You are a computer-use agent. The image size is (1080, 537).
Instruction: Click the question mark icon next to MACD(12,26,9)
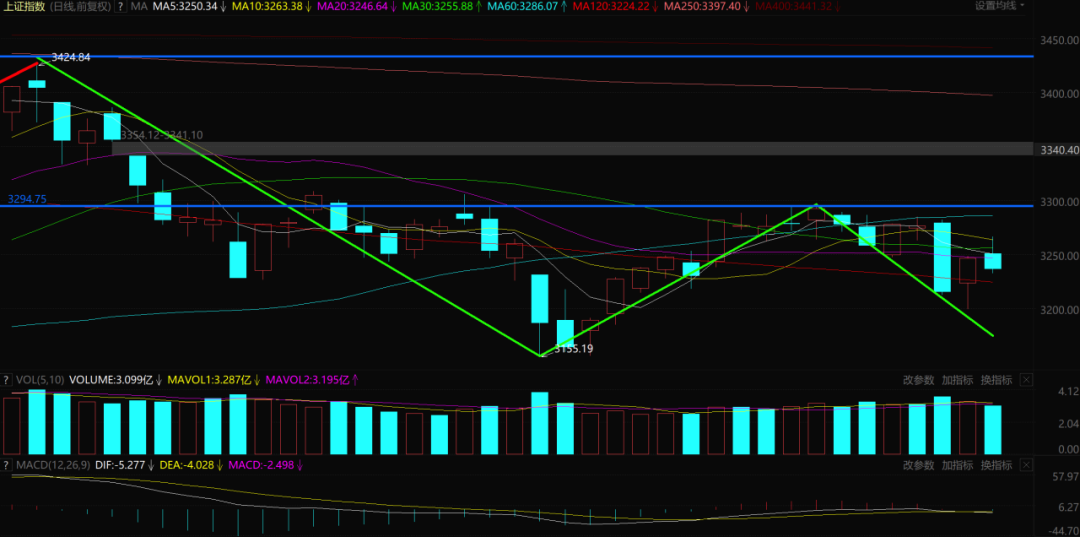[x=6, y=465]
